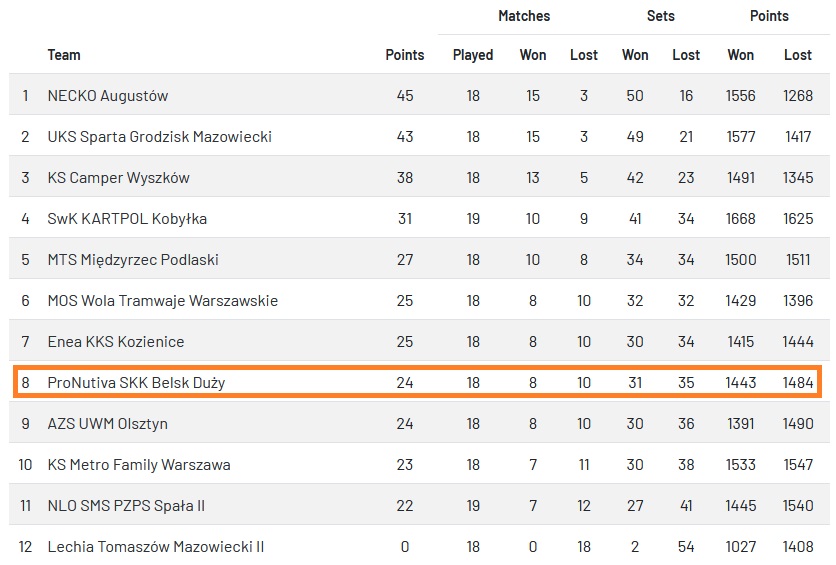The image size is (836, 565).
Task: Click NECKO Augustów's 45 points value
Action: pos(405,96)
